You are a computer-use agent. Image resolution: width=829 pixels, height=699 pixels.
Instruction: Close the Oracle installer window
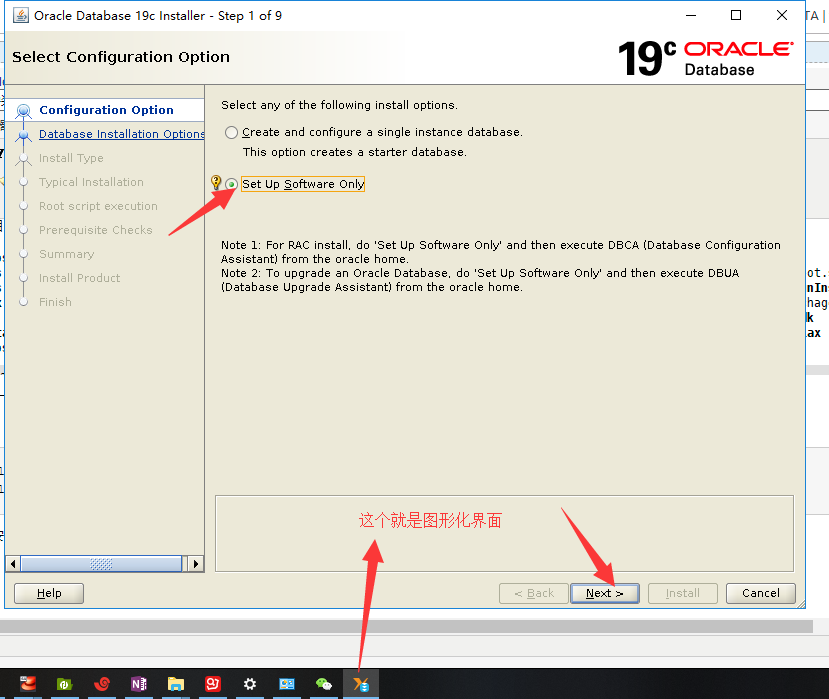click(782, 15)
